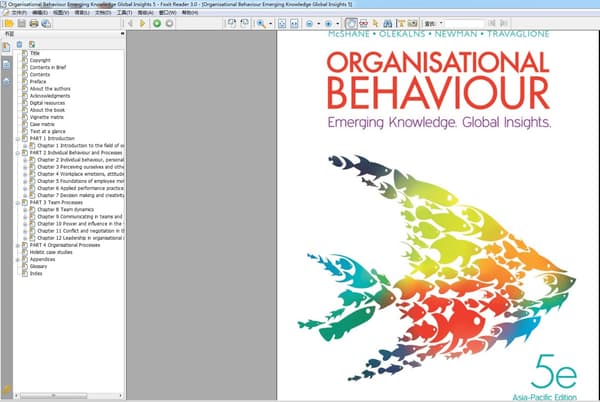Close the bookmark panel with header button
This screenshot has height=402, width=600.
122,34
